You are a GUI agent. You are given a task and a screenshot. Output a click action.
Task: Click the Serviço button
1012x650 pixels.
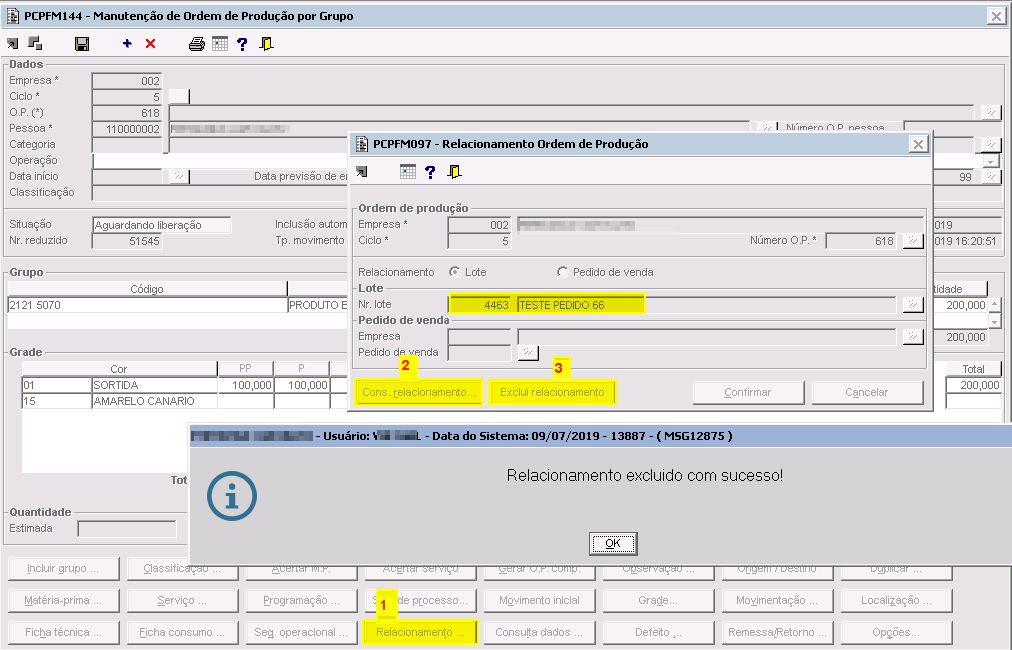coord(182,600)
